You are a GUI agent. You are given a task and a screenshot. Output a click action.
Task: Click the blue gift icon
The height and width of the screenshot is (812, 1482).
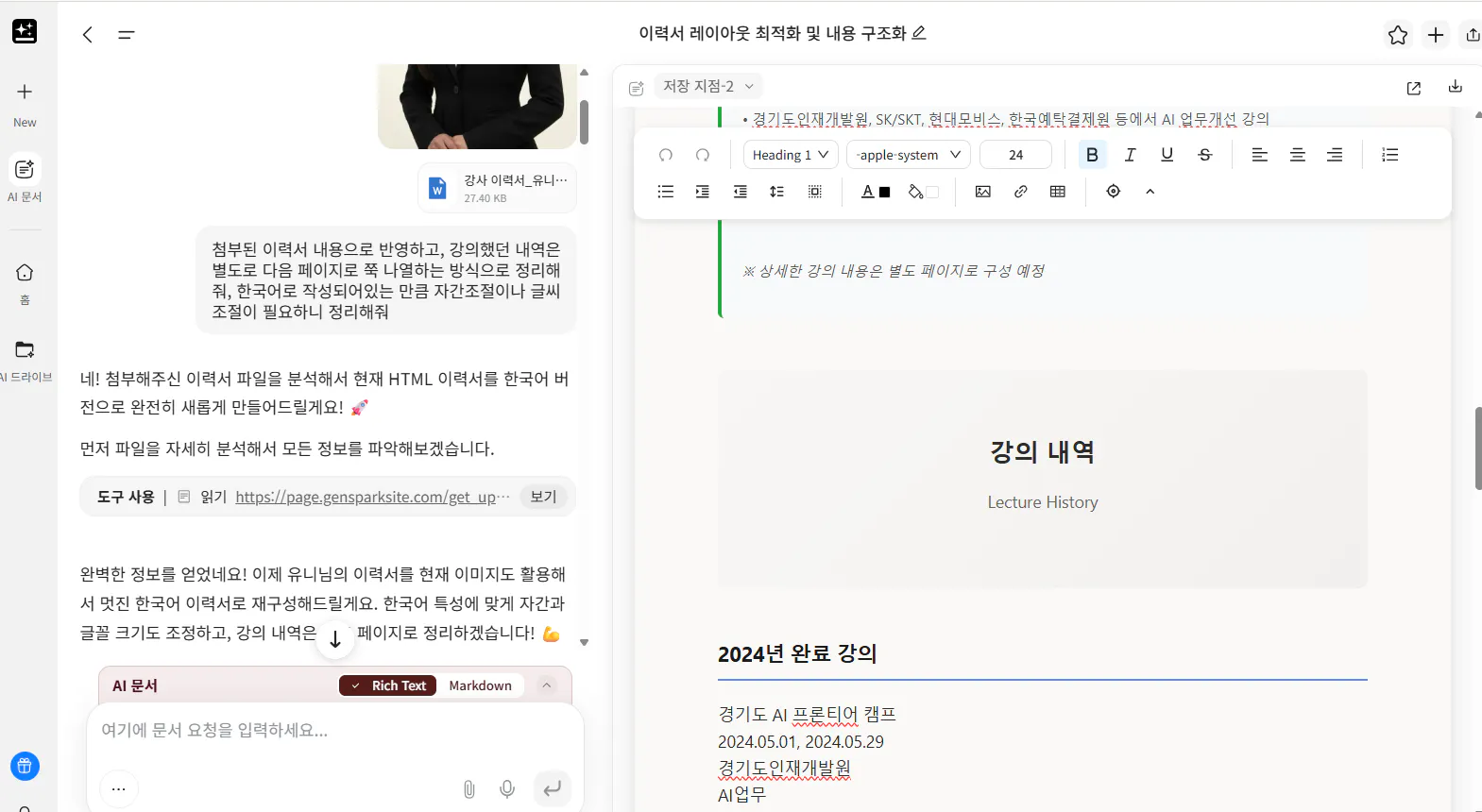click(x=25, y=766)
